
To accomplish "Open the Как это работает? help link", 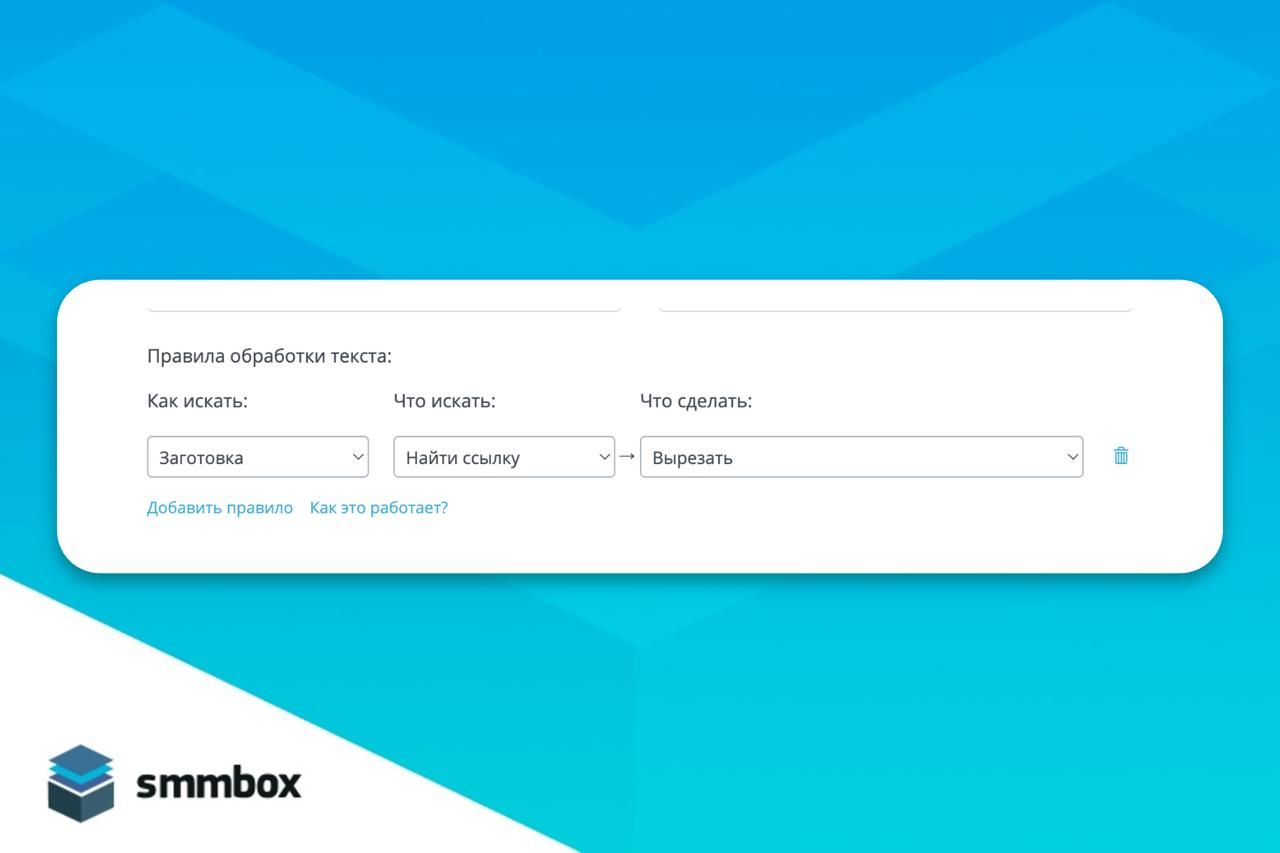I will click(x=378, y=508).
